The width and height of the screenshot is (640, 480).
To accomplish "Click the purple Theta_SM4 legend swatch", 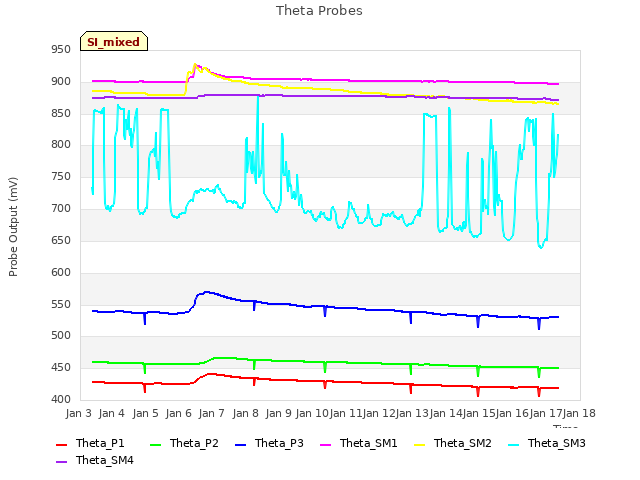I will pyautogui.click(x=62, y=462).
